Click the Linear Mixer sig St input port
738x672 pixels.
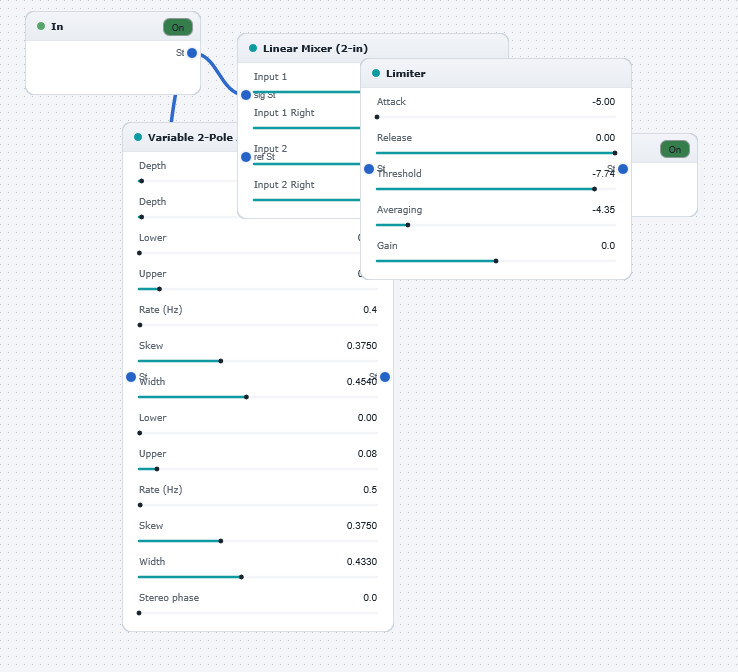click(246, 95)
